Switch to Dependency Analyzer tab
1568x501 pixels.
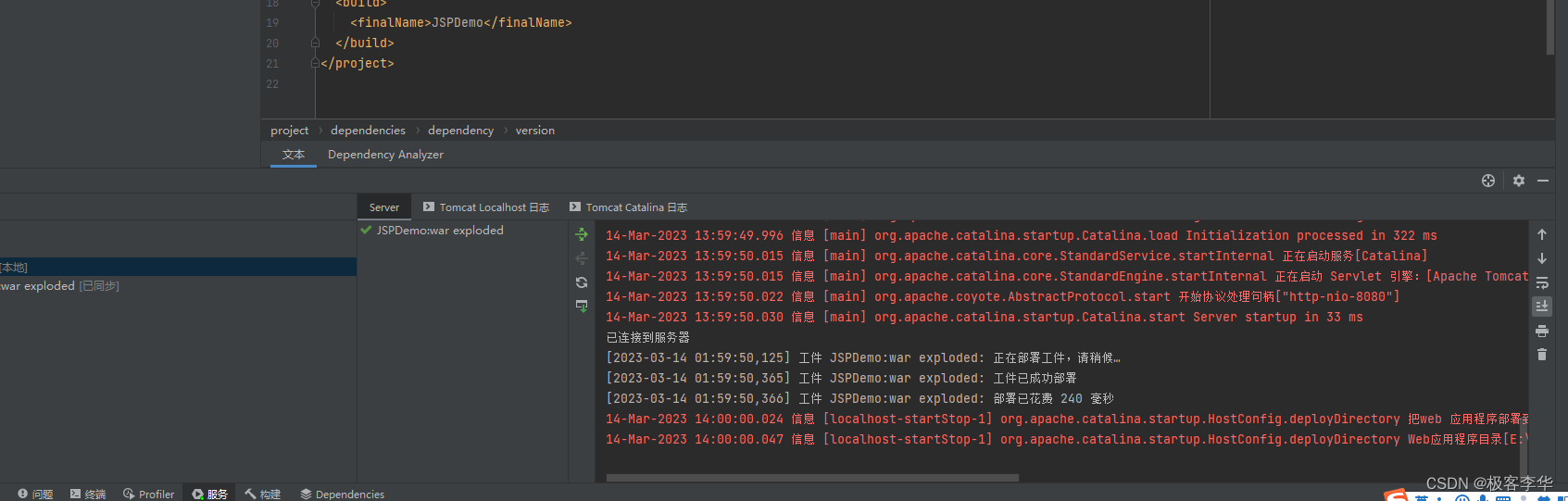pyautogui.click(x=385, y=155)
